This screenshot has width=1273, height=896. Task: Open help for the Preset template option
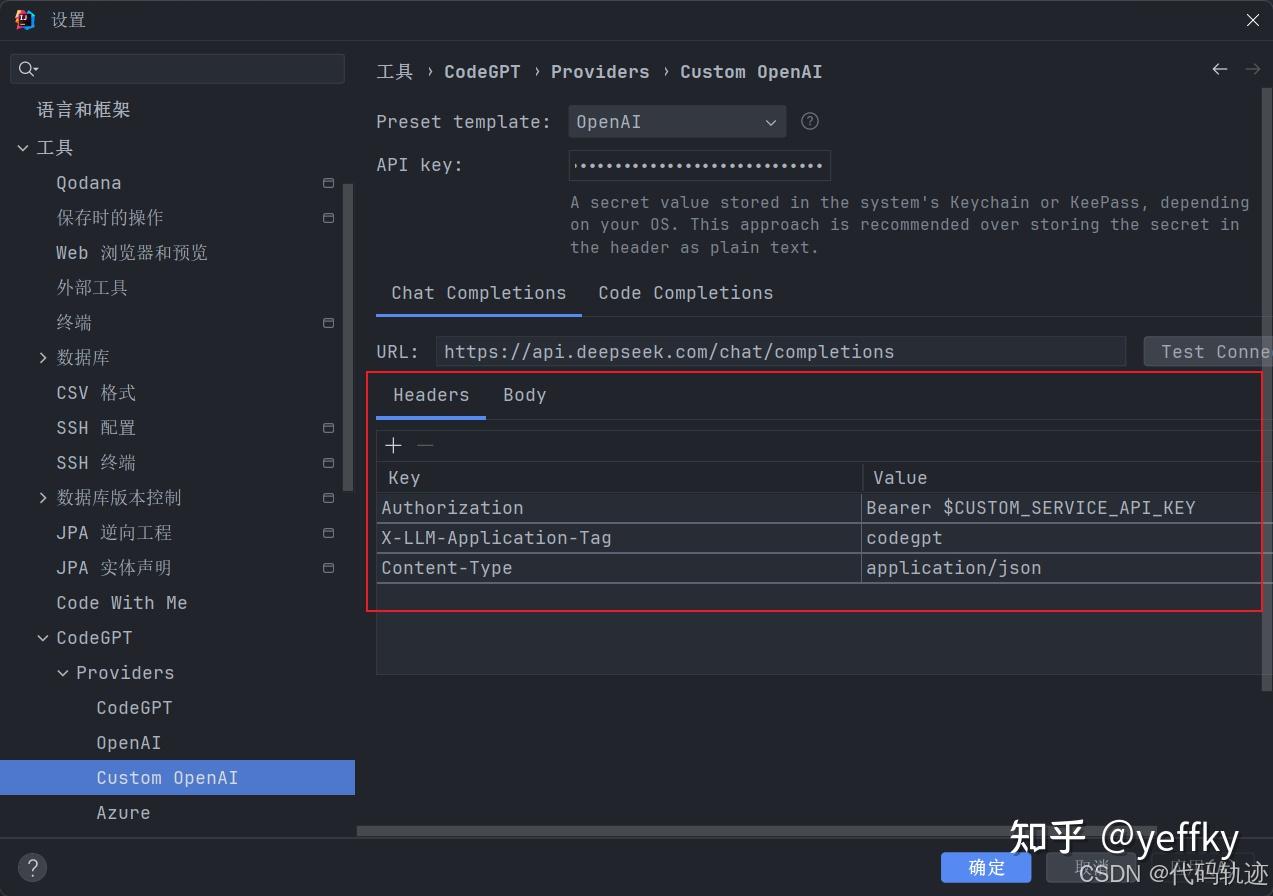click(809, 121)
